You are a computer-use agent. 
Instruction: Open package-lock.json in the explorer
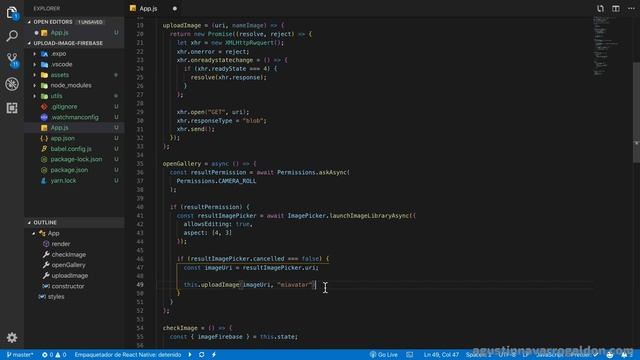click(74, 159)
